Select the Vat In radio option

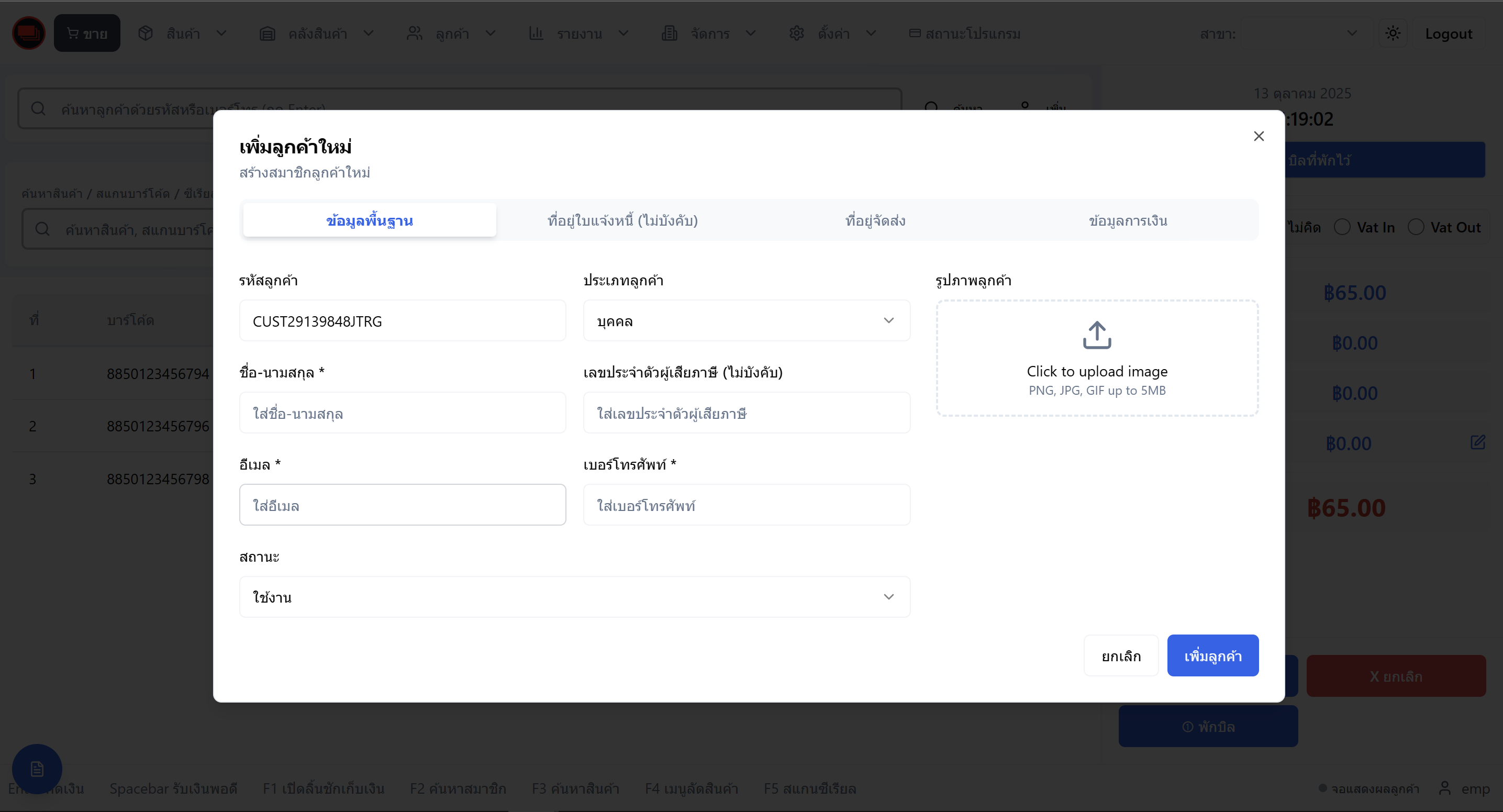click(x=1342, y=227)
